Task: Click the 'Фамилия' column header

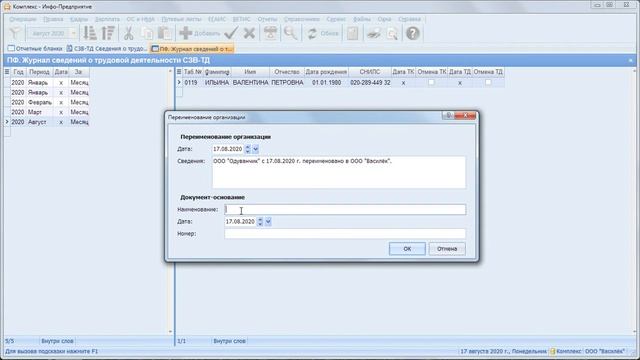Action: coord(217,72)
